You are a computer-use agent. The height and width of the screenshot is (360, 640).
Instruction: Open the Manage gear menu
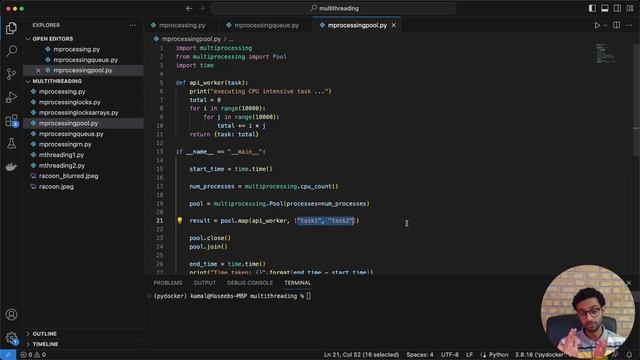(x=11, y=338)
